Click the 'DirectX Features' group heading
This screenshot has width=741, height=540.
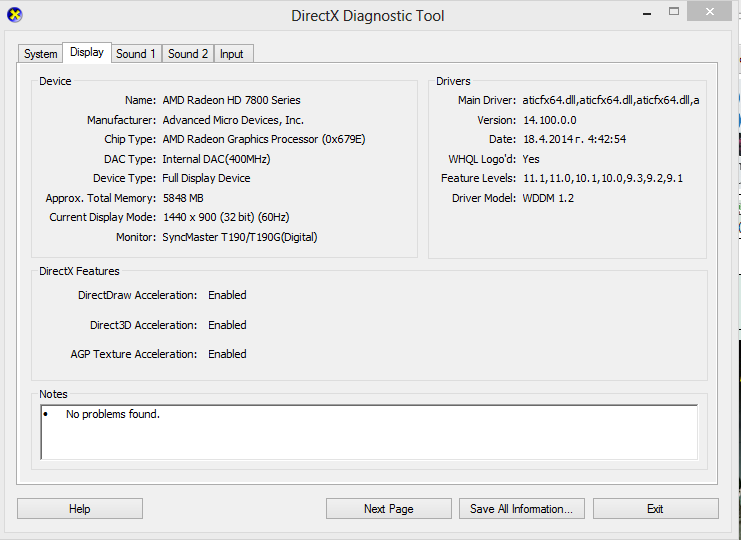(x=79, y=271)
